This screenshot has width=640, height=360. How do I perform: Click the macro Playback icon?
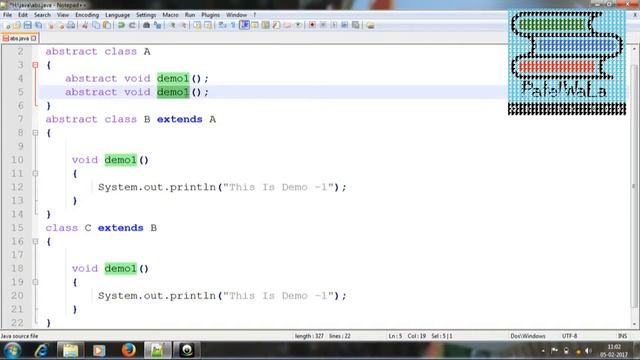tap(334, 25)
